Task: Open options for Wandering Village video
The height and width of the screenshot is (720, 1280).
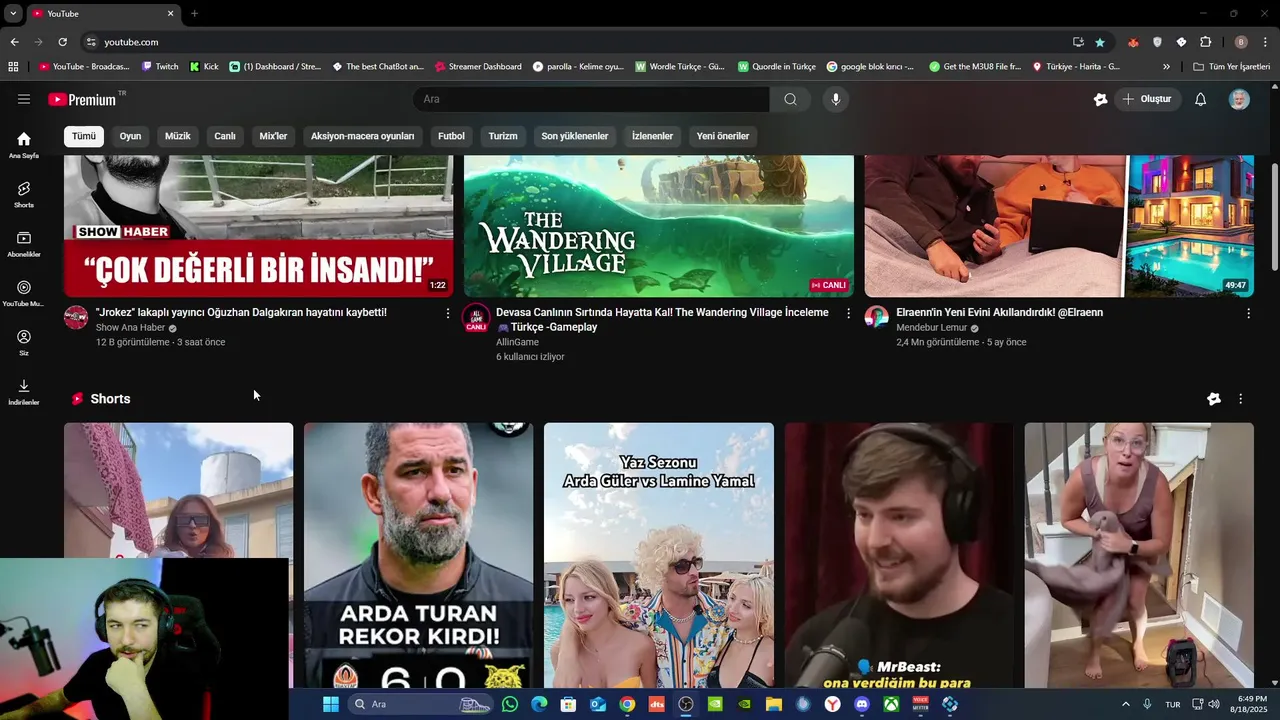Action: [x=848, y=313]
